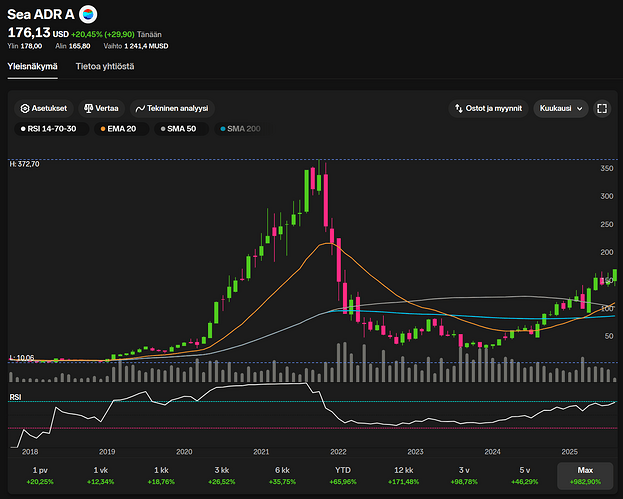The width and height of the screenshot is (623, 499).
Task: Switch to the Yleisnäkymä tab
Action: pyautogui.click(x=32, y=66)
